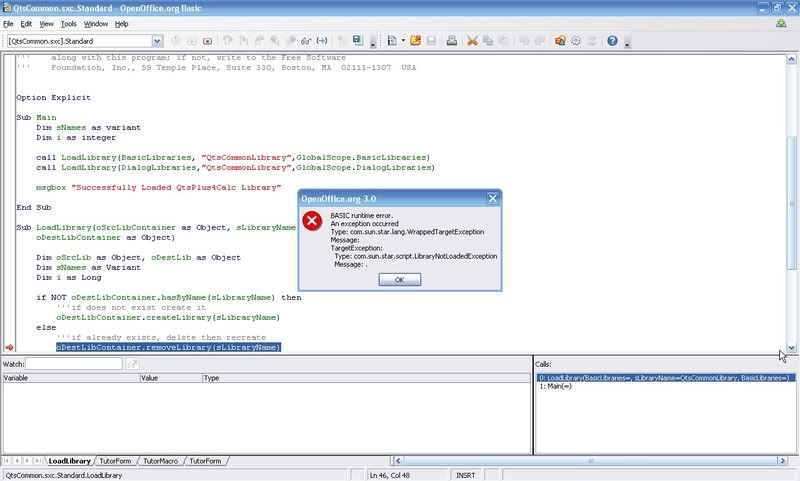This screenshot has width=800, height=481.
Task: Click the horizontal scrollbar below the editor
Action: (x=590, y=460)
